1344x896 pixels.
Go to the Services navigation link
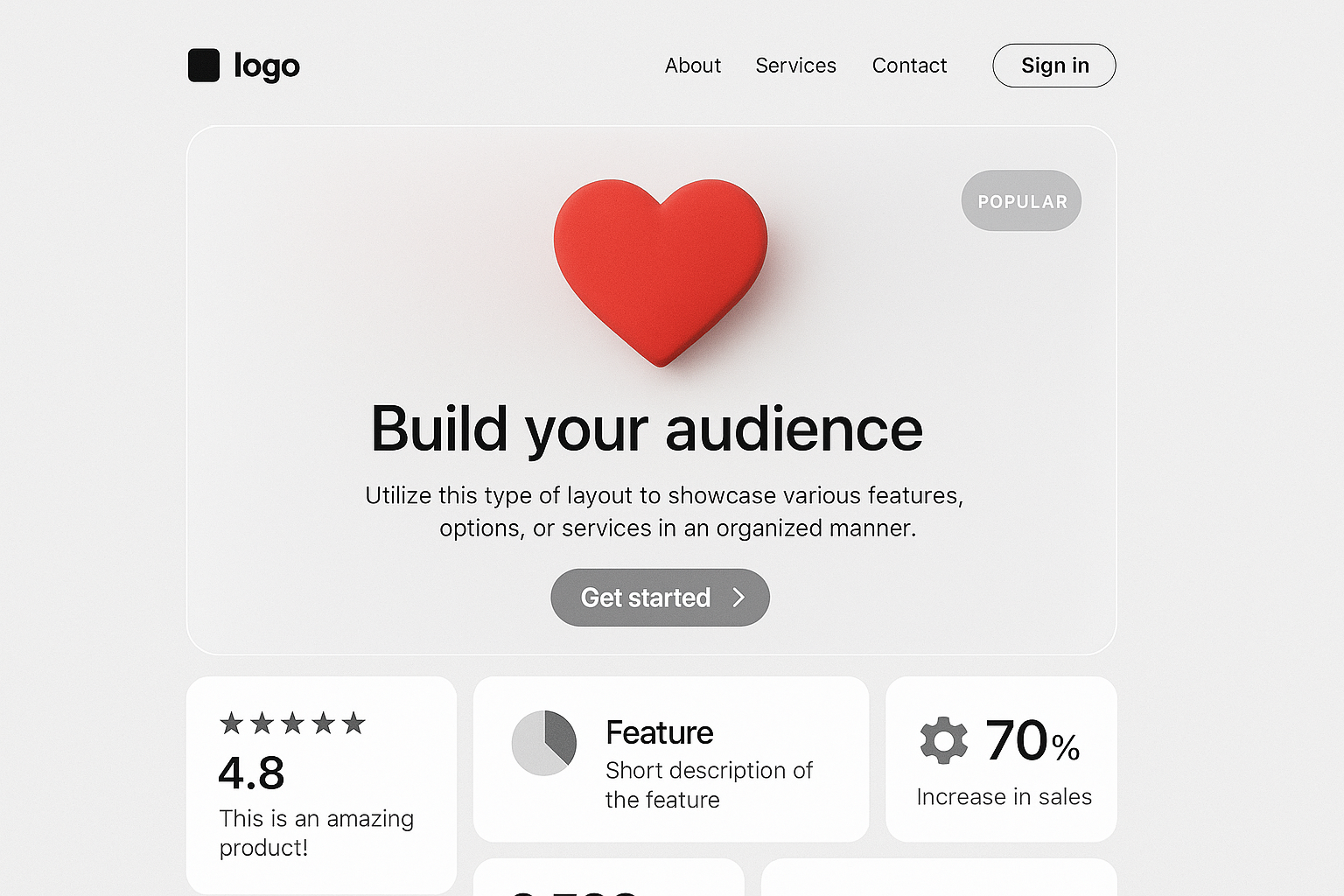(795, 66)
